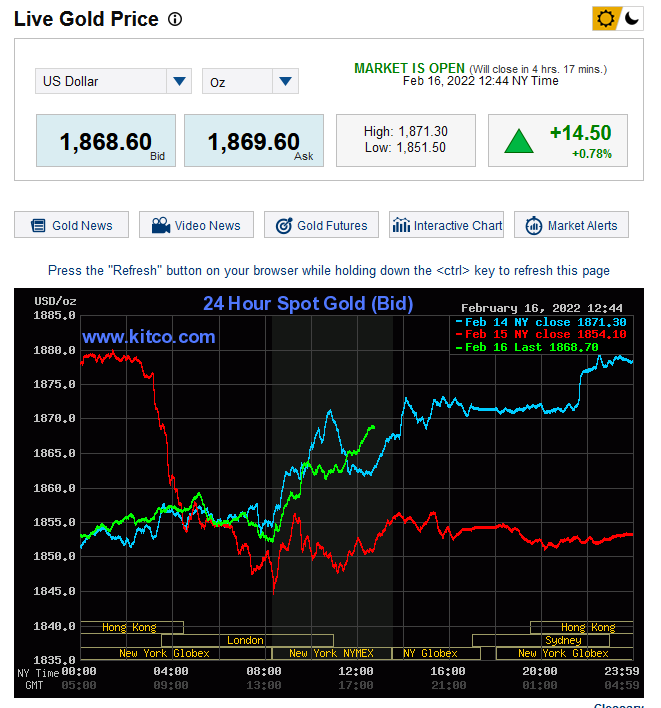This screenshot has height=708, width=661.
Task: Click the 24 hour spot gold chart image
Action: [x=329, y=493]
